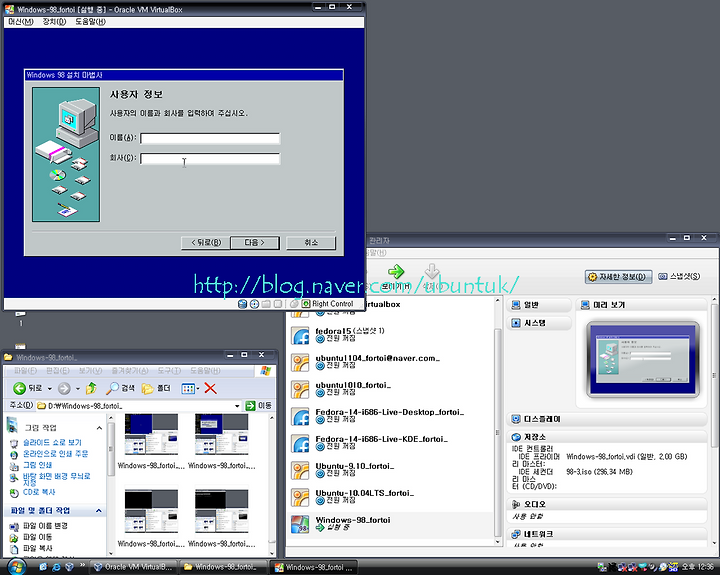Select the bottom-right Windows-98_fortoi thumbnail
The width and height of the screenshot is (720, 575).
[x=222, y=511]
